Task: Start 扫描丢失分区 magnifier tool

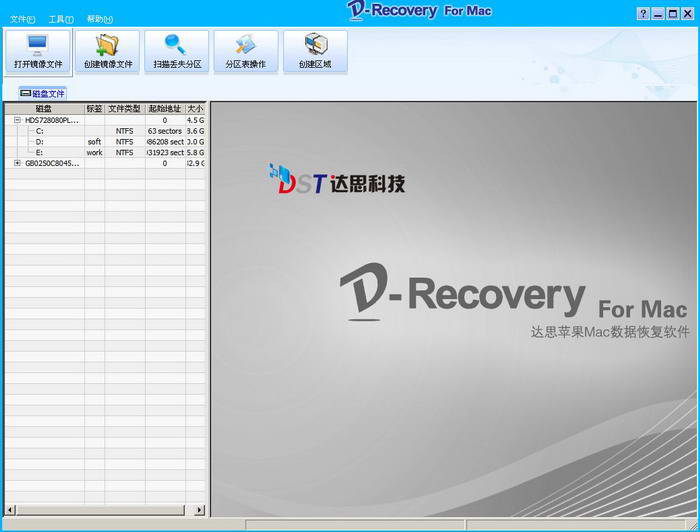Action: (177, 52)
